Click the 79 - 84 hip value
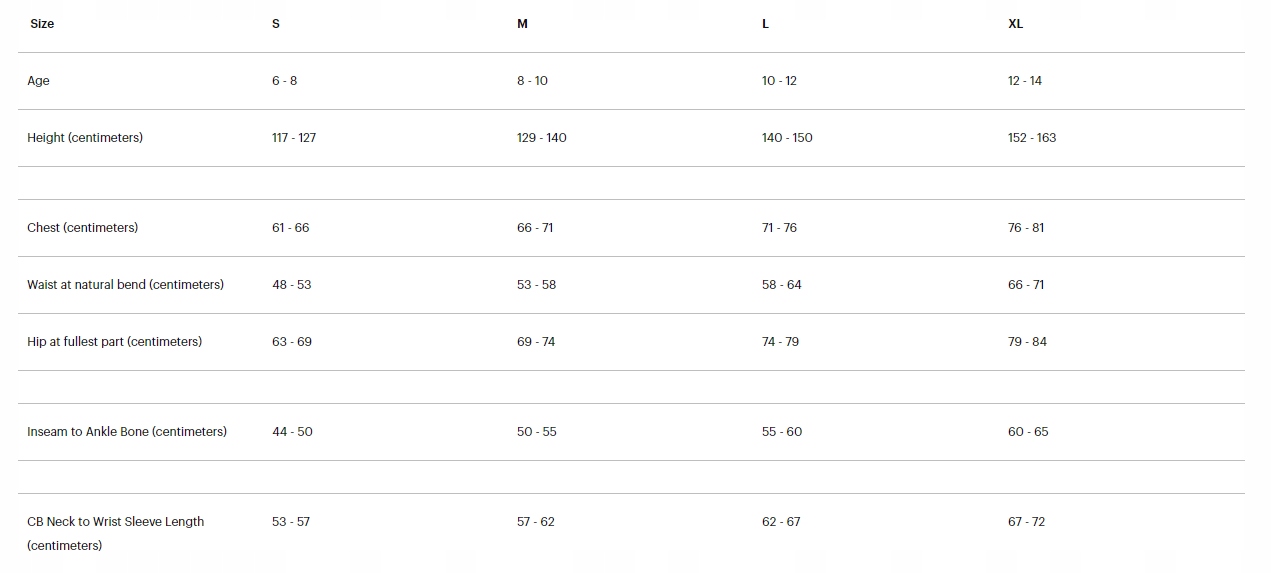 (x=1028, y=342)
